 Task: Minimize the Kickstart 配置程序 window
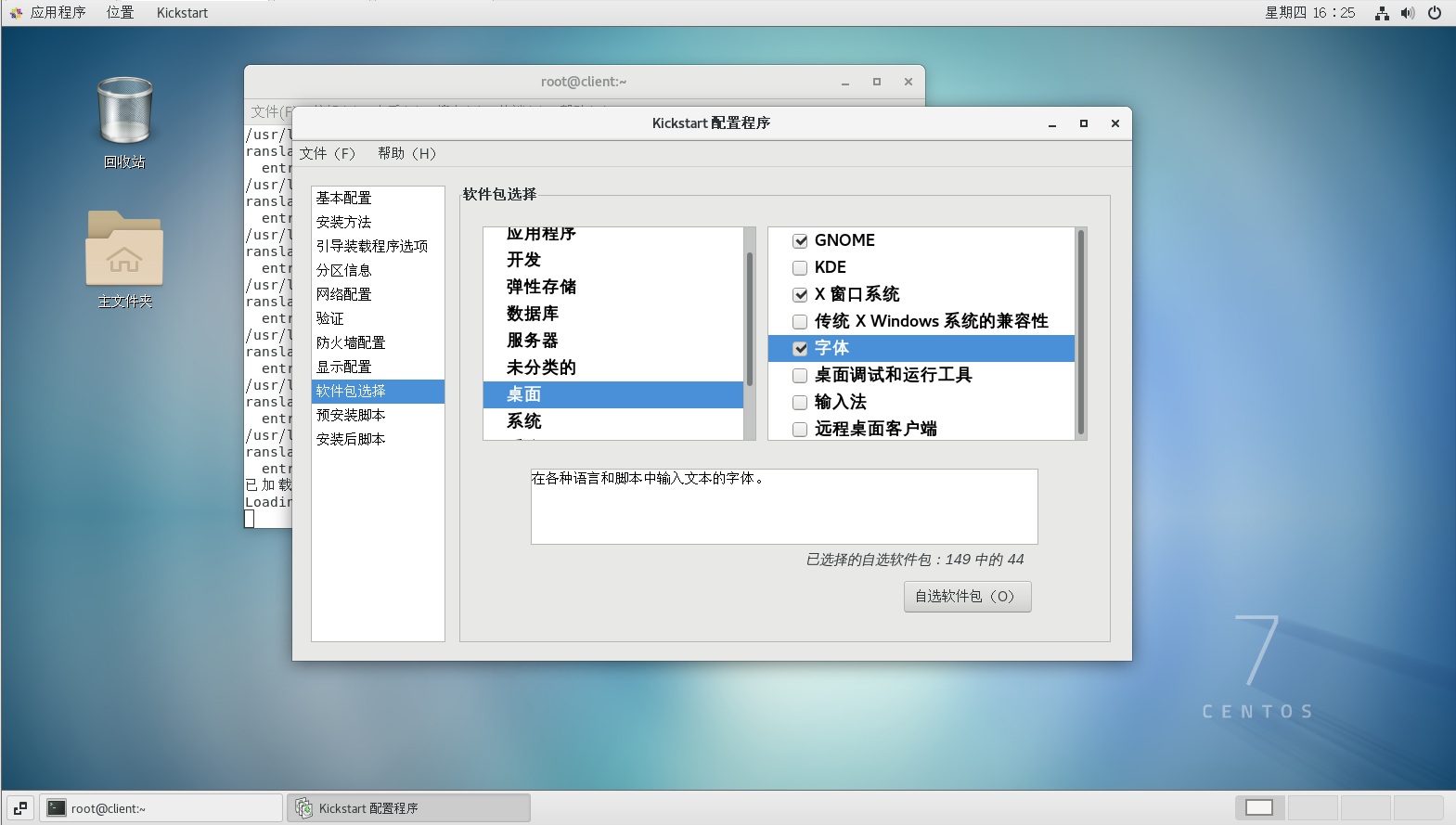click(1052, 123)
